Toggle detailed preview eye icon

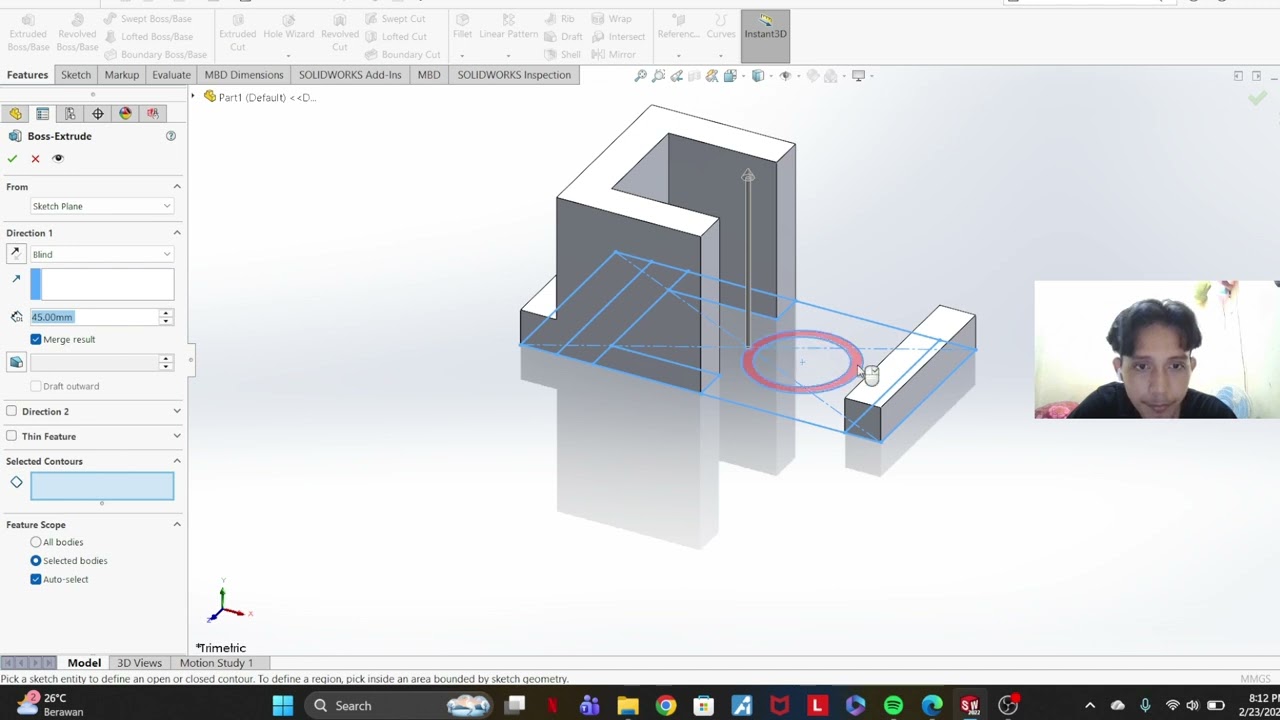click(58, 158)
